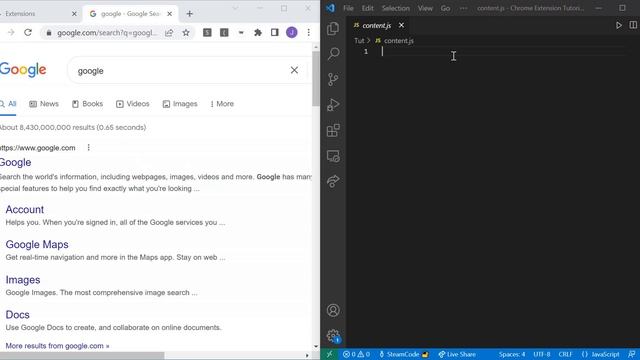Open the Go menu in VS Code

445,8
